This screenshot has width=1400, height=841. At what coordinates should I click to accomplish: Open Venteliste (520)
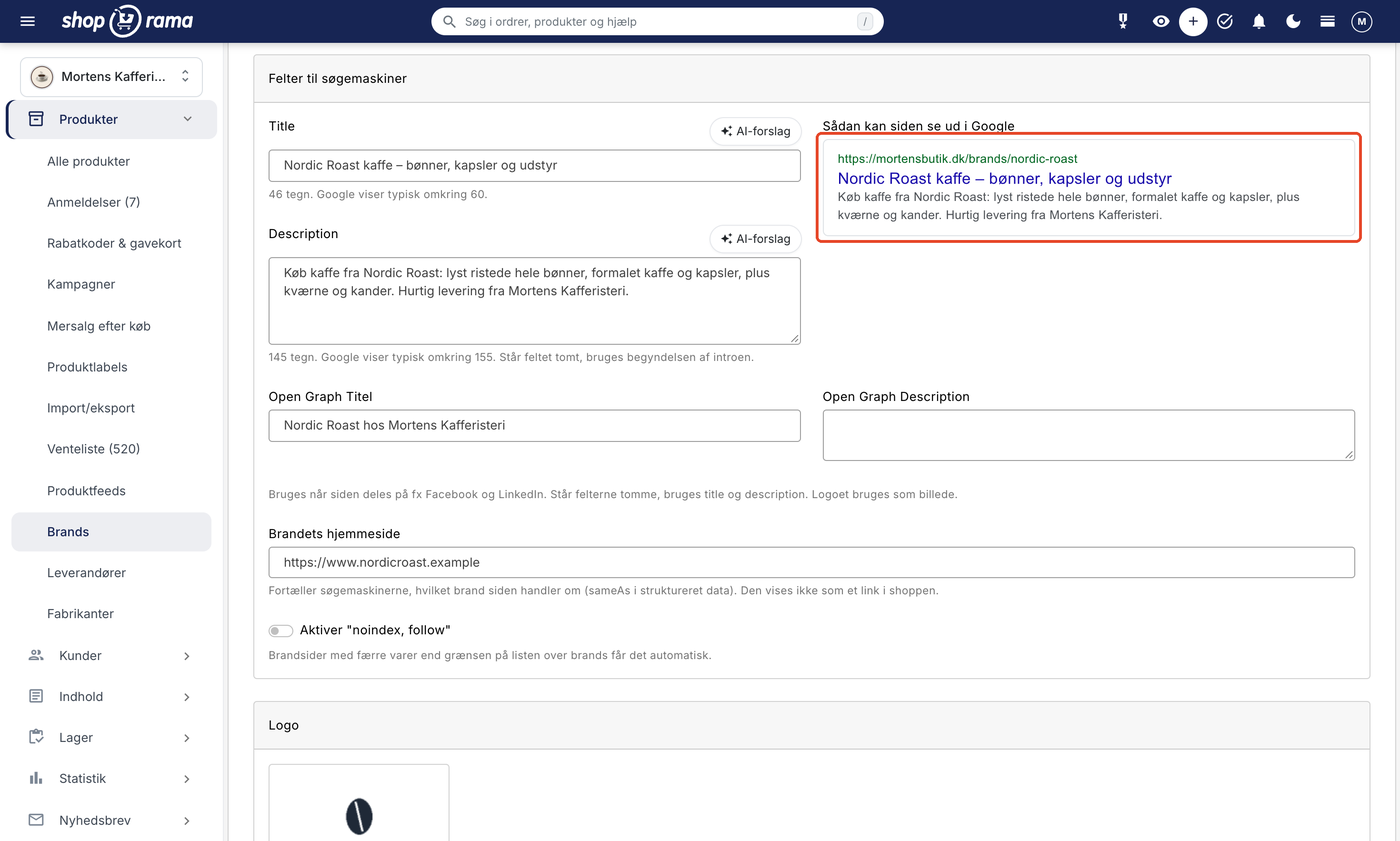pos(93,449)
